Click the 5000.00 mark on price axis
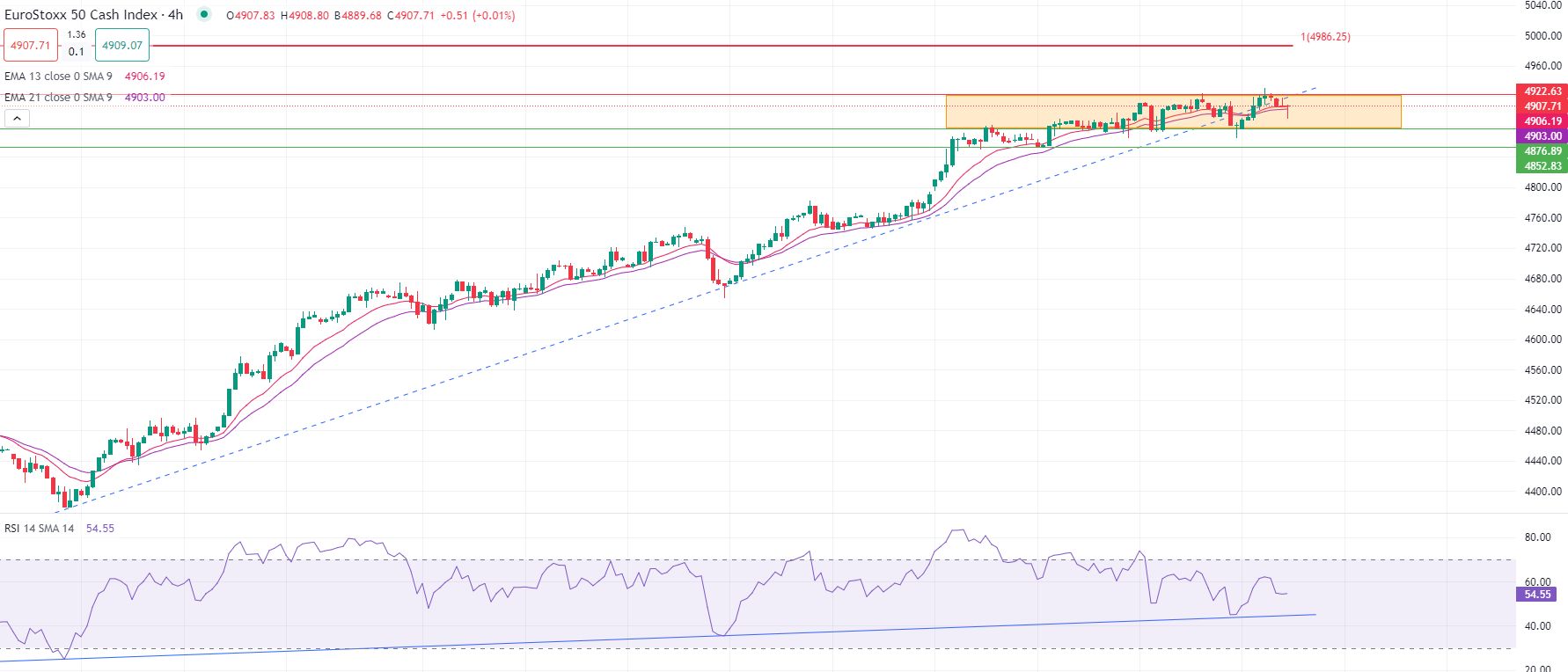Viewport: 1568px width, 672px height. (x=1542, y=36)
